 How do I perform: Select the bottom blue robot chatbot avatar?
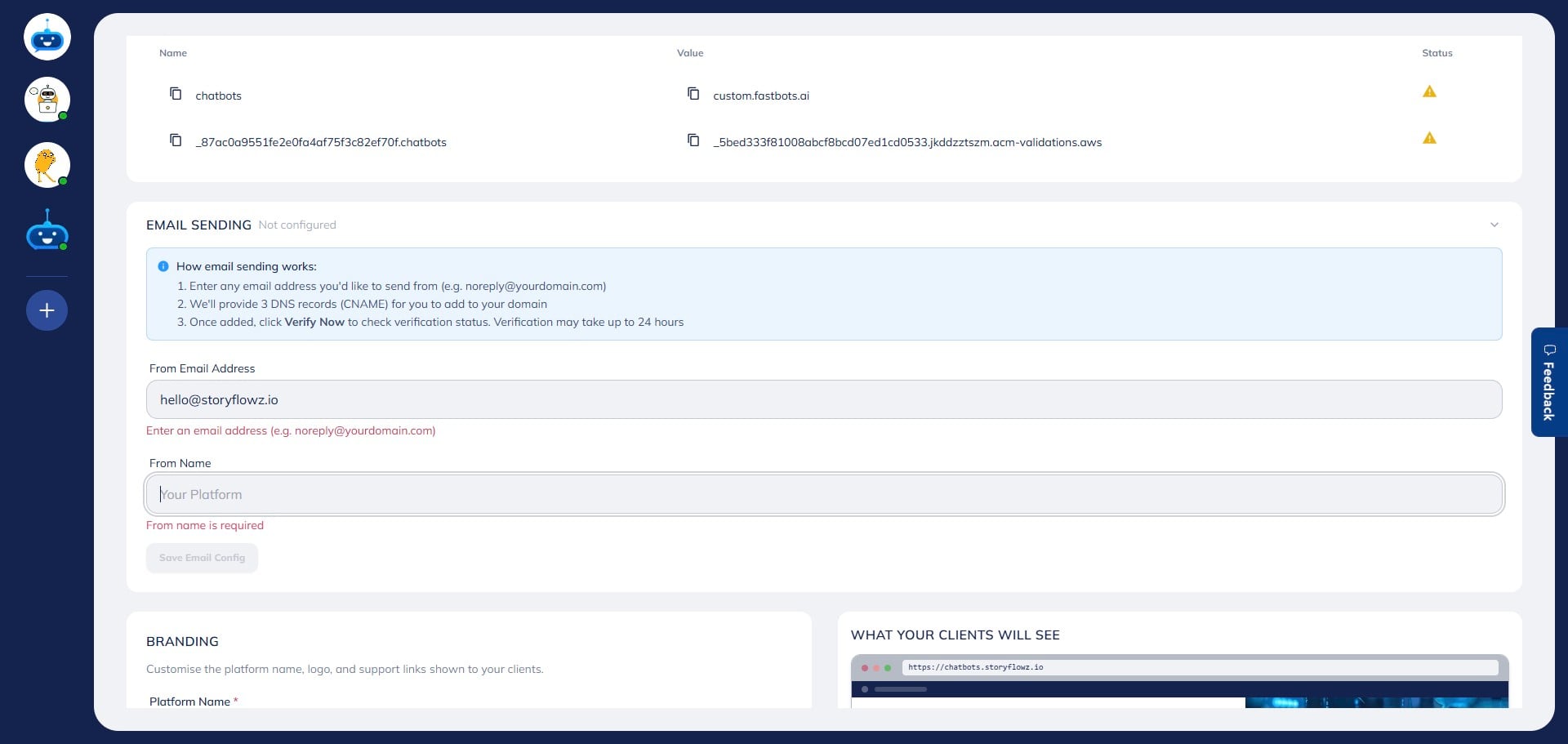click(x=47, y=230)
